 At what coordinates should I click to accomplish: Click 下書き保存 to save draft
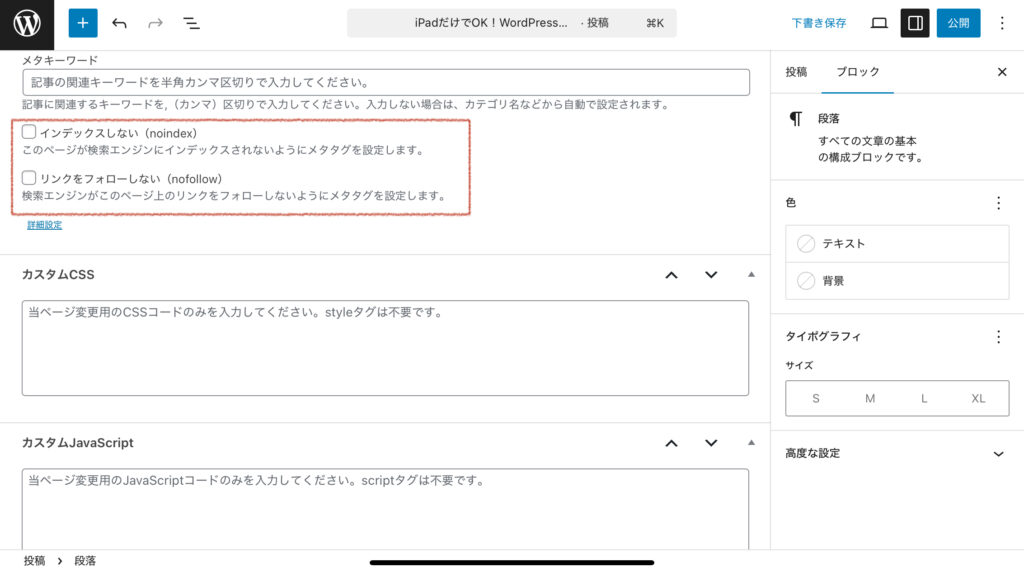pyautogui.click(x=818, y=24)
